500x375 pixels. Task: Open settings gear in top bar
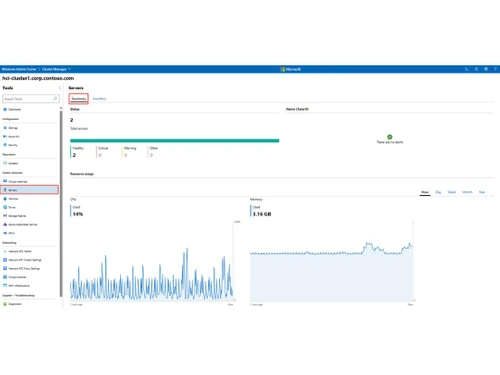(x=486, y=69)
